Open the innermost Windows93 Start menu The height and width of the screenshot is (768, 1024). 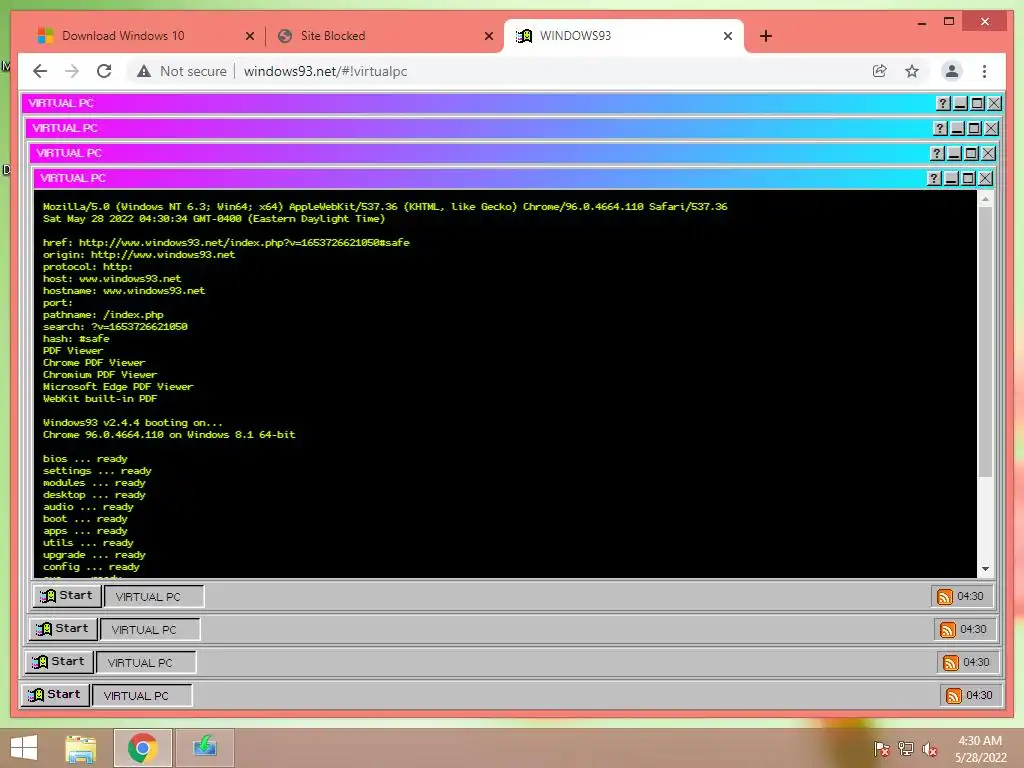67,596
